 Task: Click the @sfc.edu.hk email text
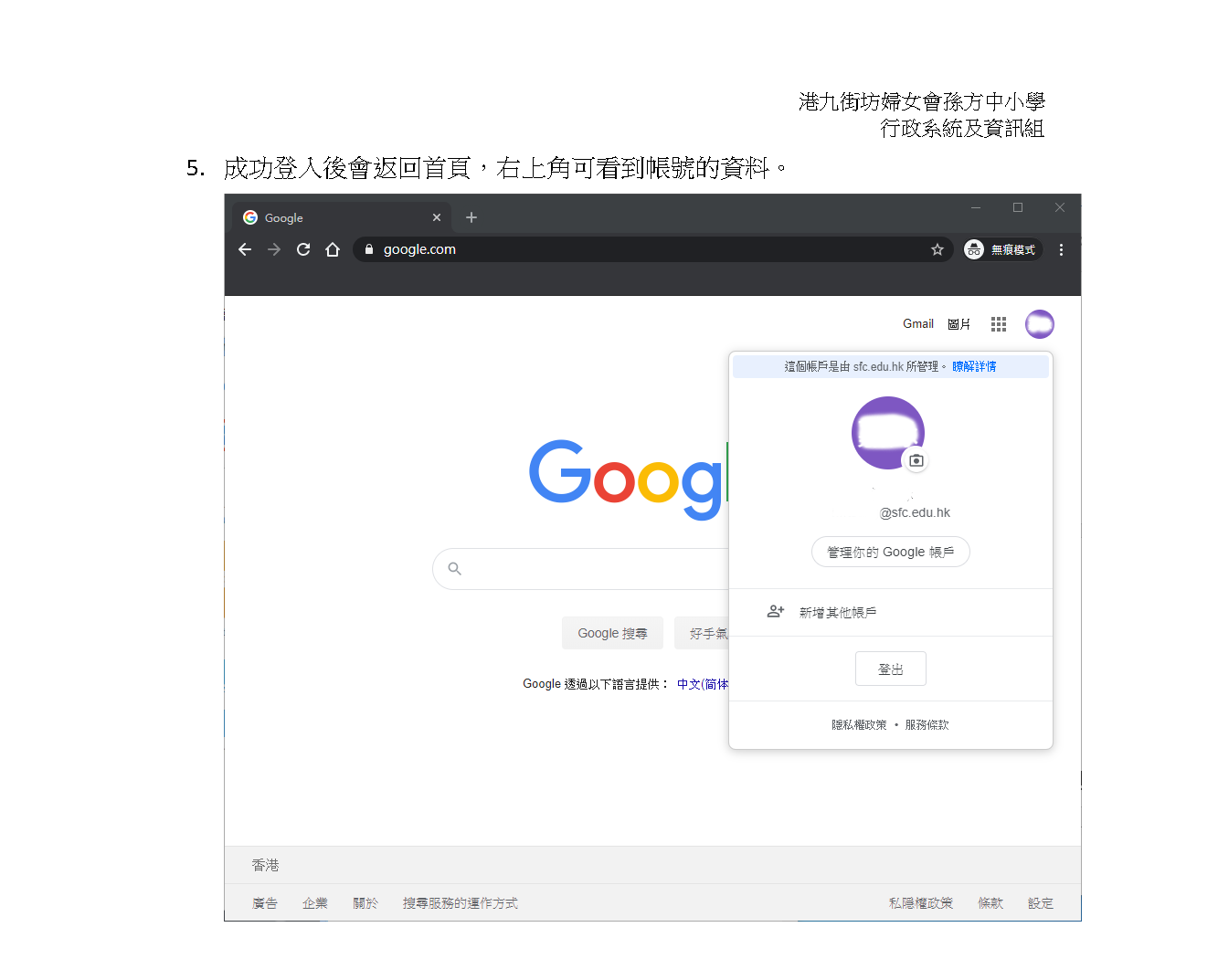click(915, 512)
